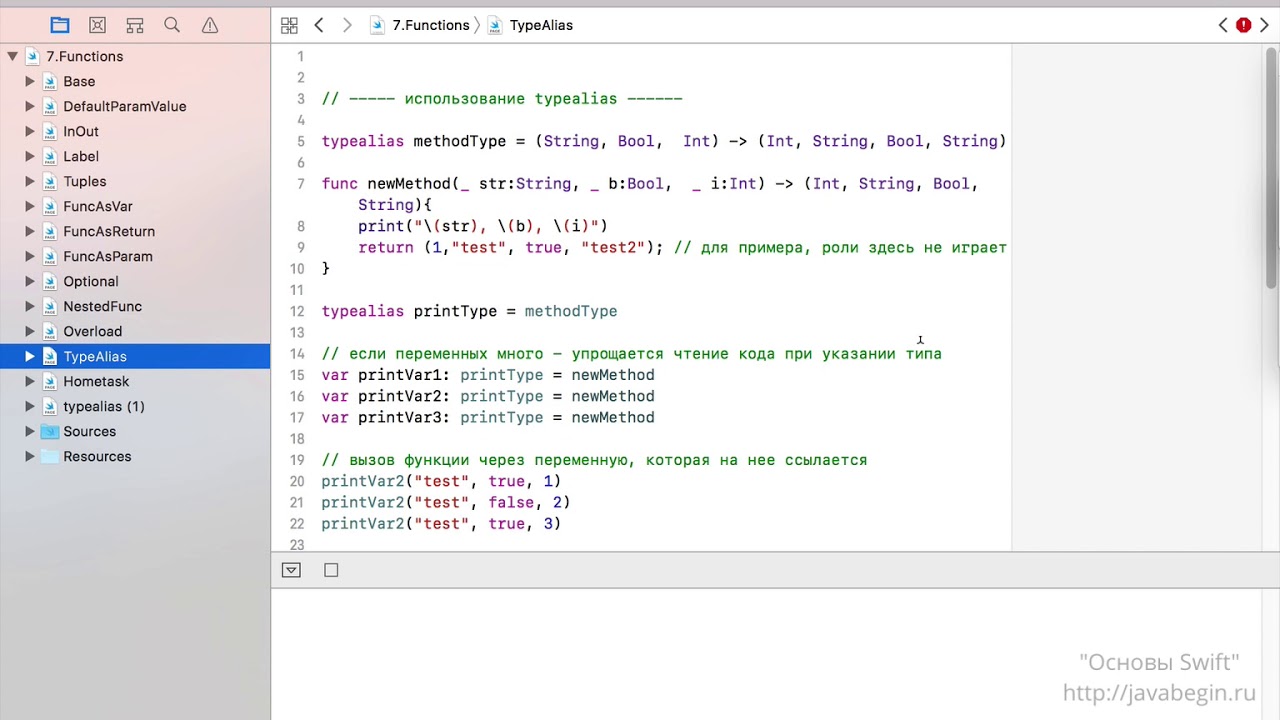Viewport: 1280px width, 720px height.
Task: Expand the TypeAlias disclosure triangle
Action: (30, 356)
